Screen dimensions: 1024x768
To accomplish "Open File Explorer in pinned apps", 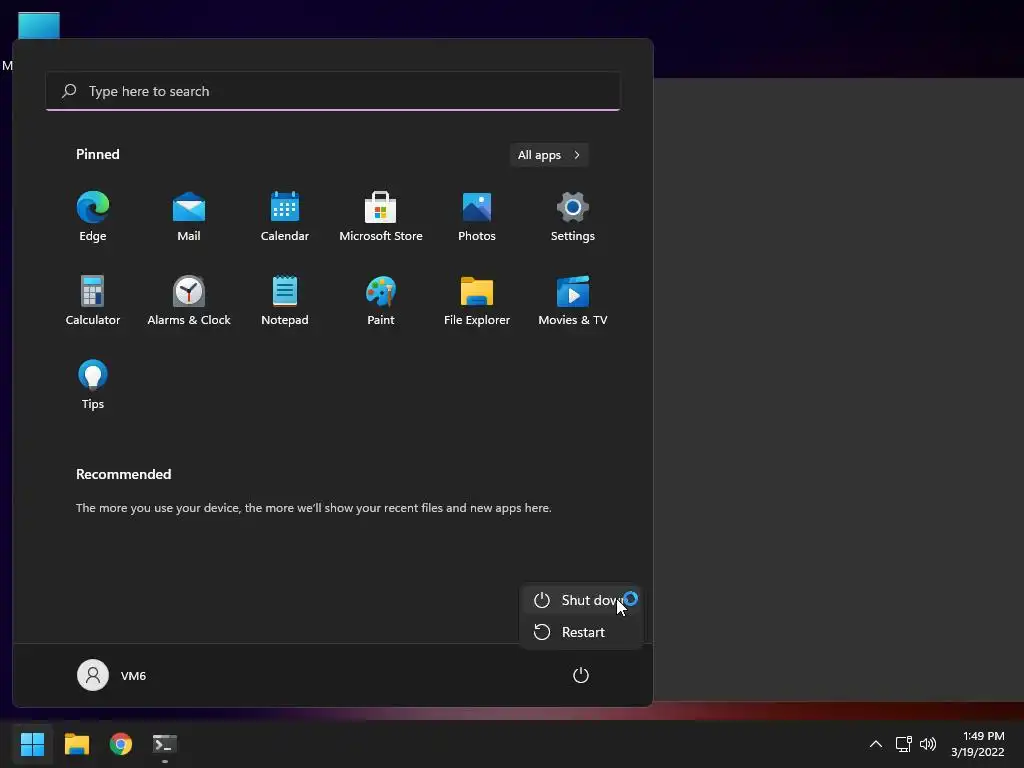I will click(x=477, y=300).
